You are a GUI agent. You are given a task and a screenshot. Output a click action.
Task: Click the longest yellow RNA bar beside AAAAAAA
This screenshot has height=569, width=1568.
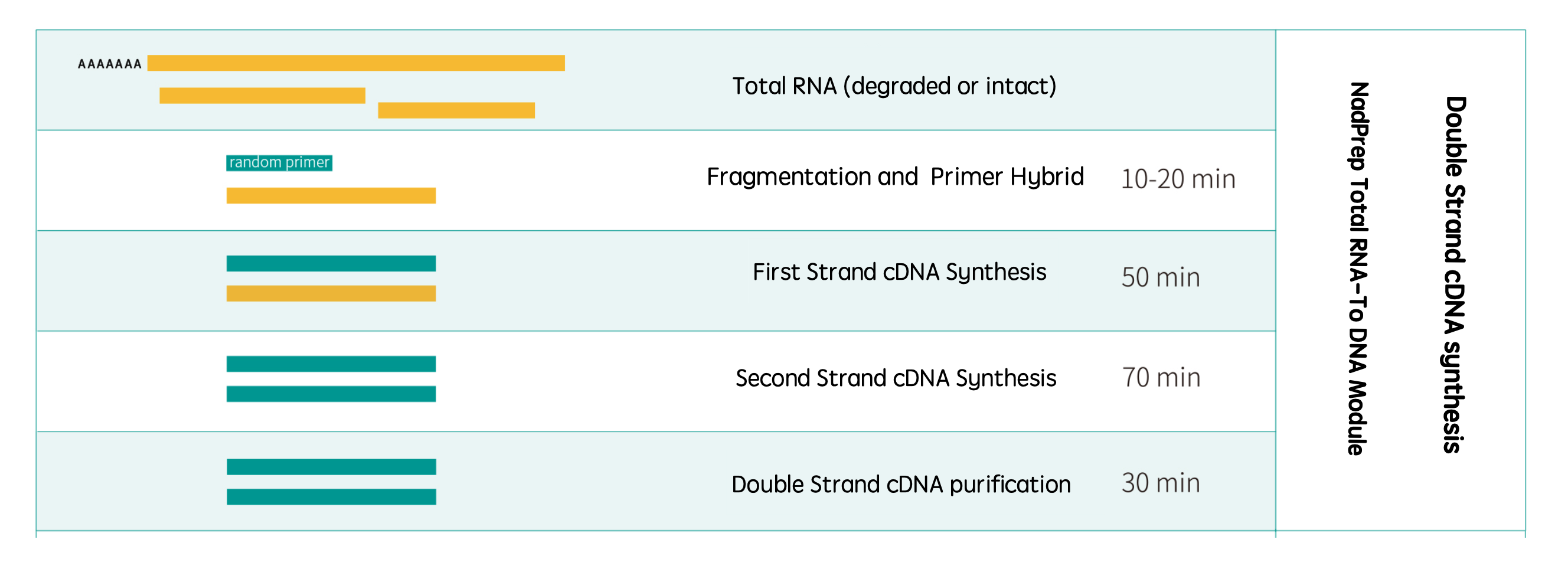click(x=355, y=63)
